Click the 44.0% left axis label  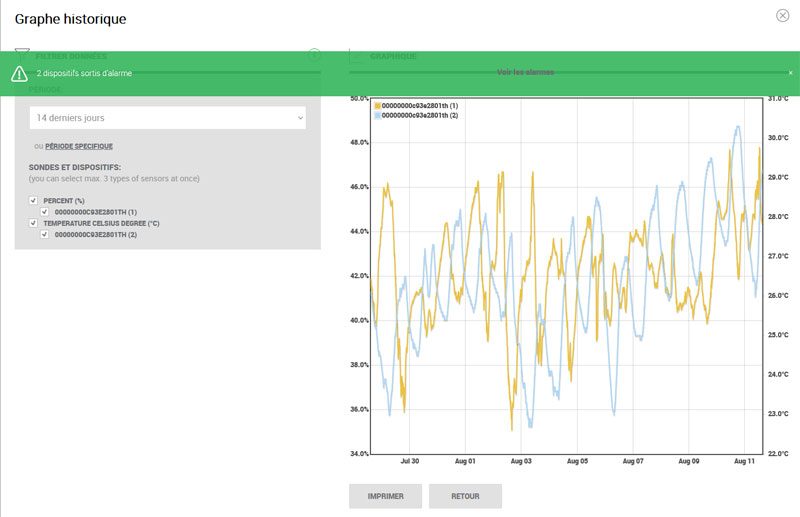[x=359, y=232]
